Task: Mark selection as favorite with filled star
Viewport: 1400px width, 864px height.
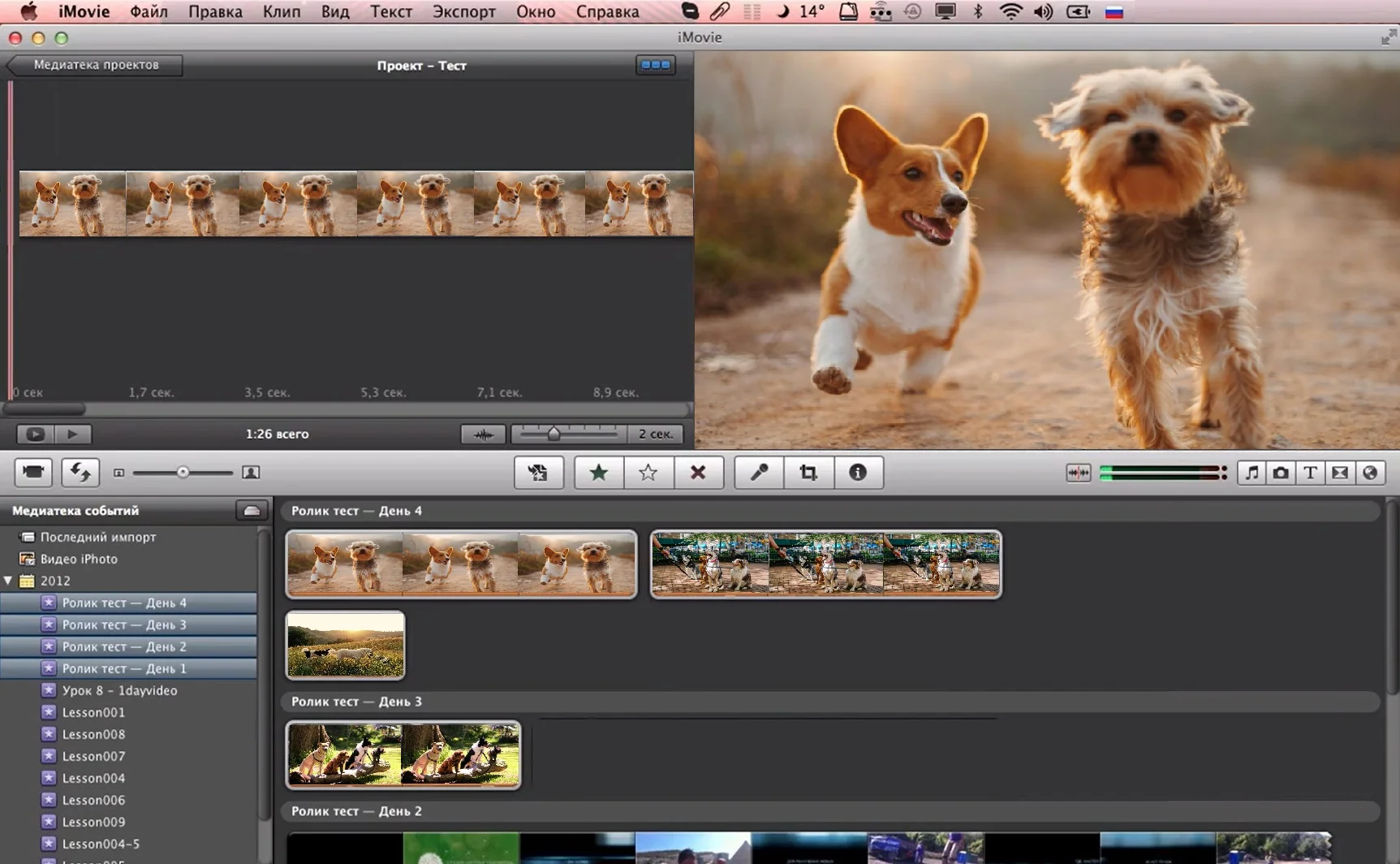Action: click(599, 473)
